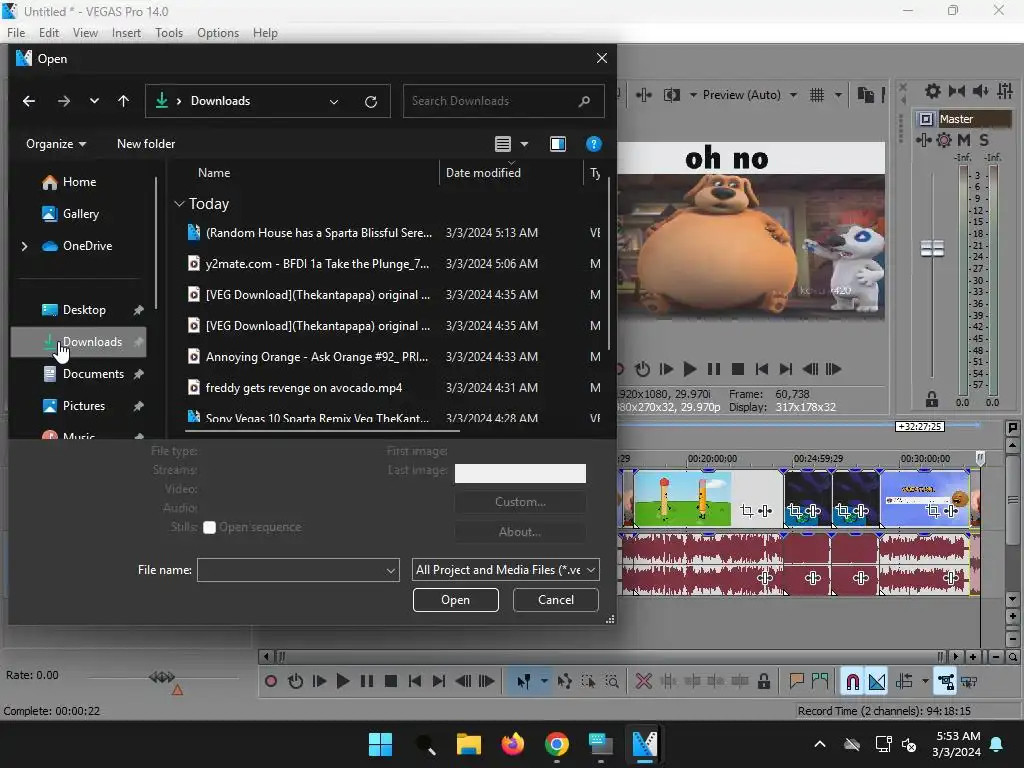The height and width of the screenshot is (768, 1024).
Task: Toggle Lock Envelopes to Events
Action: click(x=945, y=681)
